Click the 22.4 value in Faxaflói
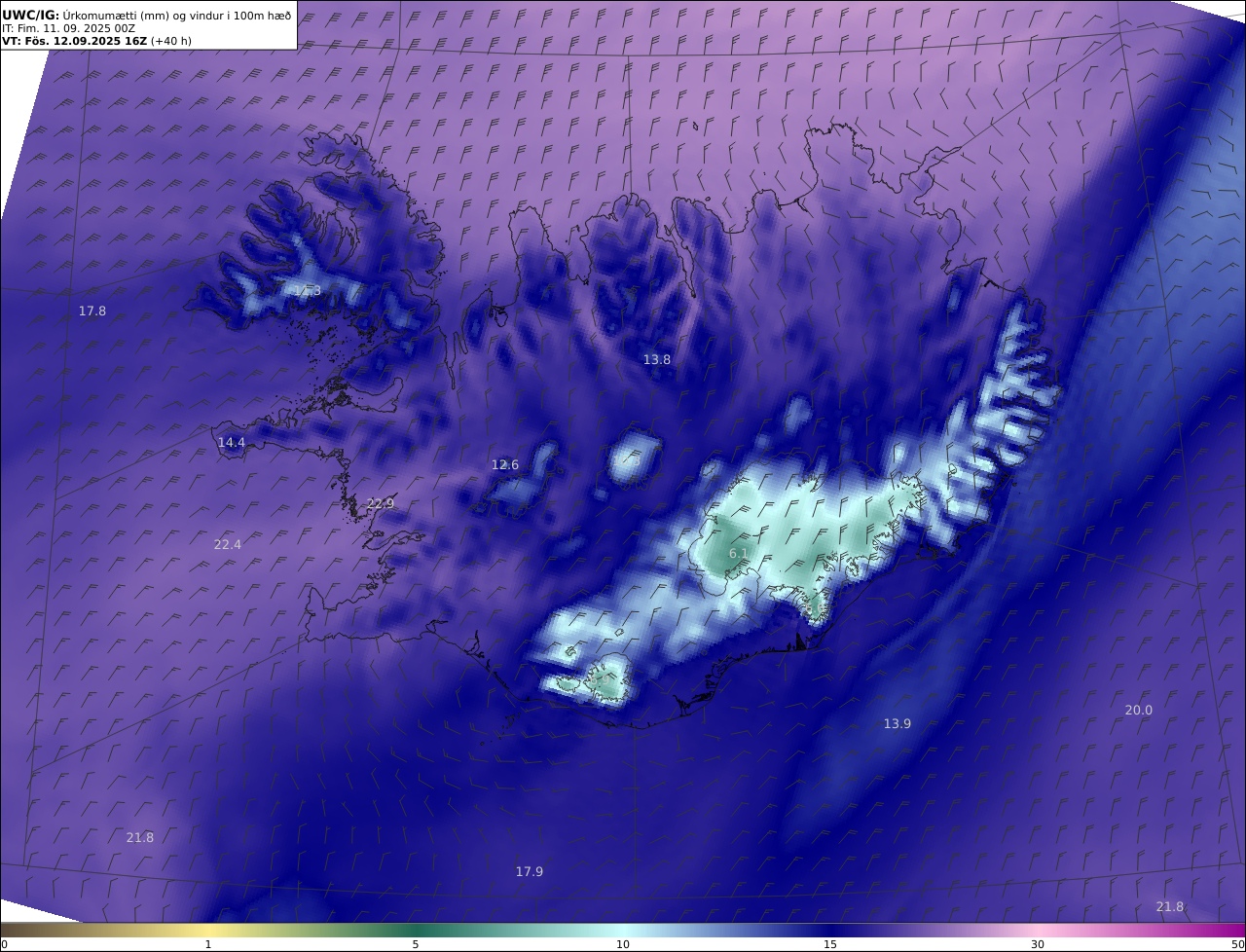This screenshot has height=952, width=1246. pos(228,544)
